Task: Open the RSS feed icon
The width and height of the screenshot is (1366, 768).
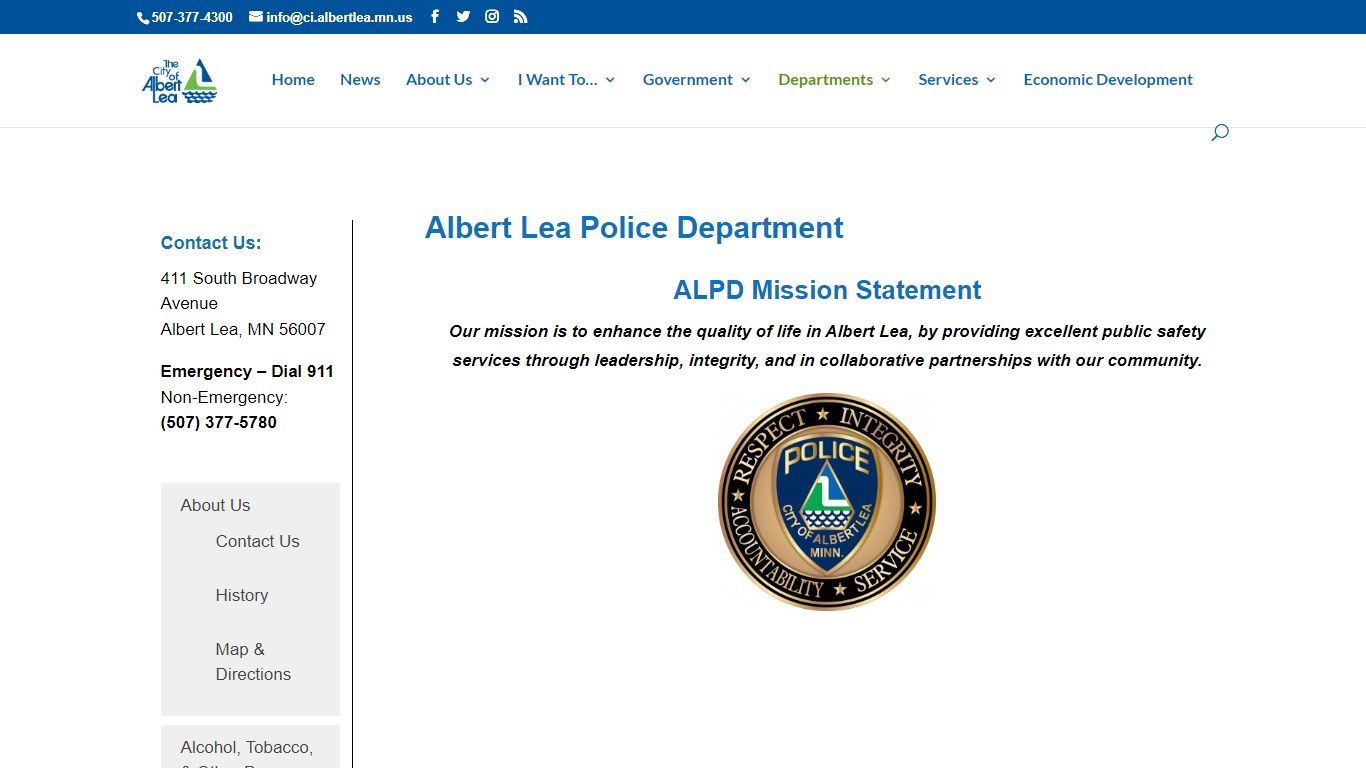Action: [520, 16]
